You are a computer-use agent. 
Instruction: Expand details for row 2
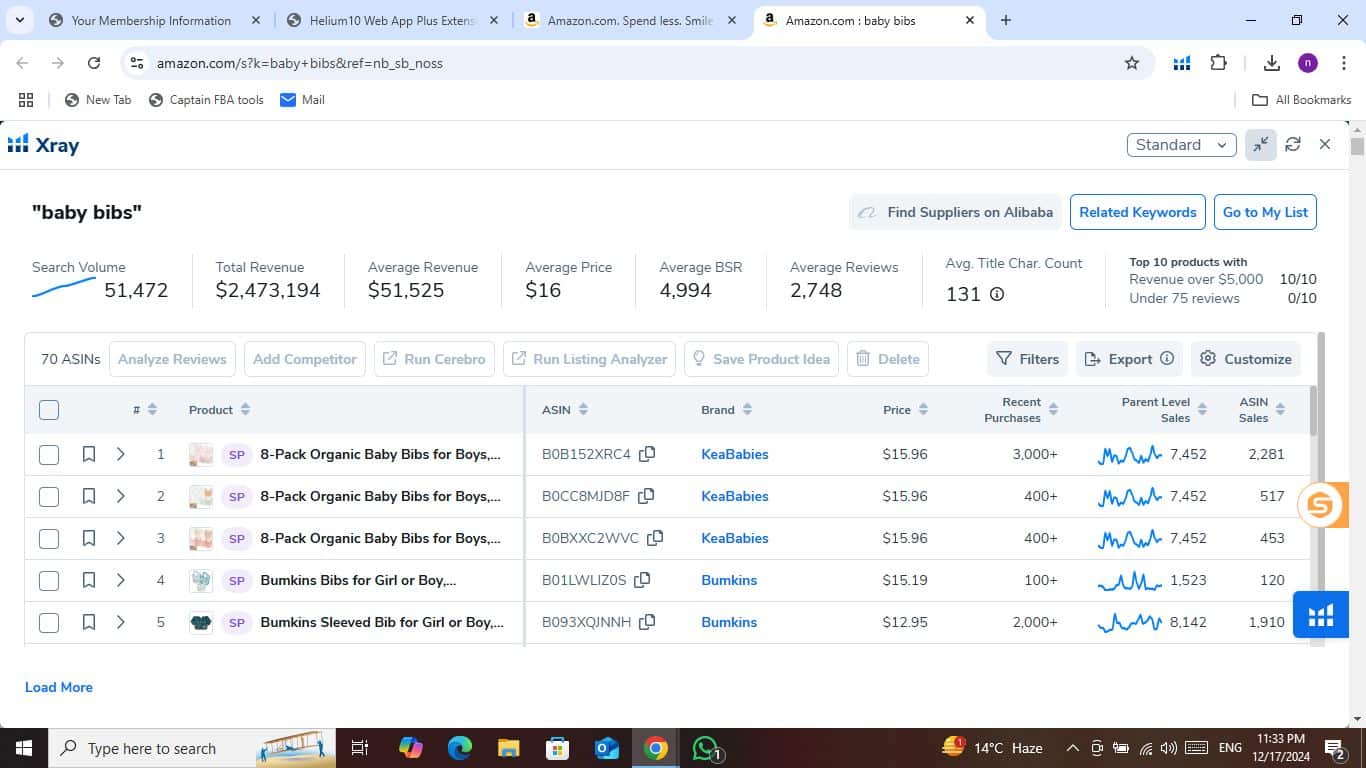[120, 496]
